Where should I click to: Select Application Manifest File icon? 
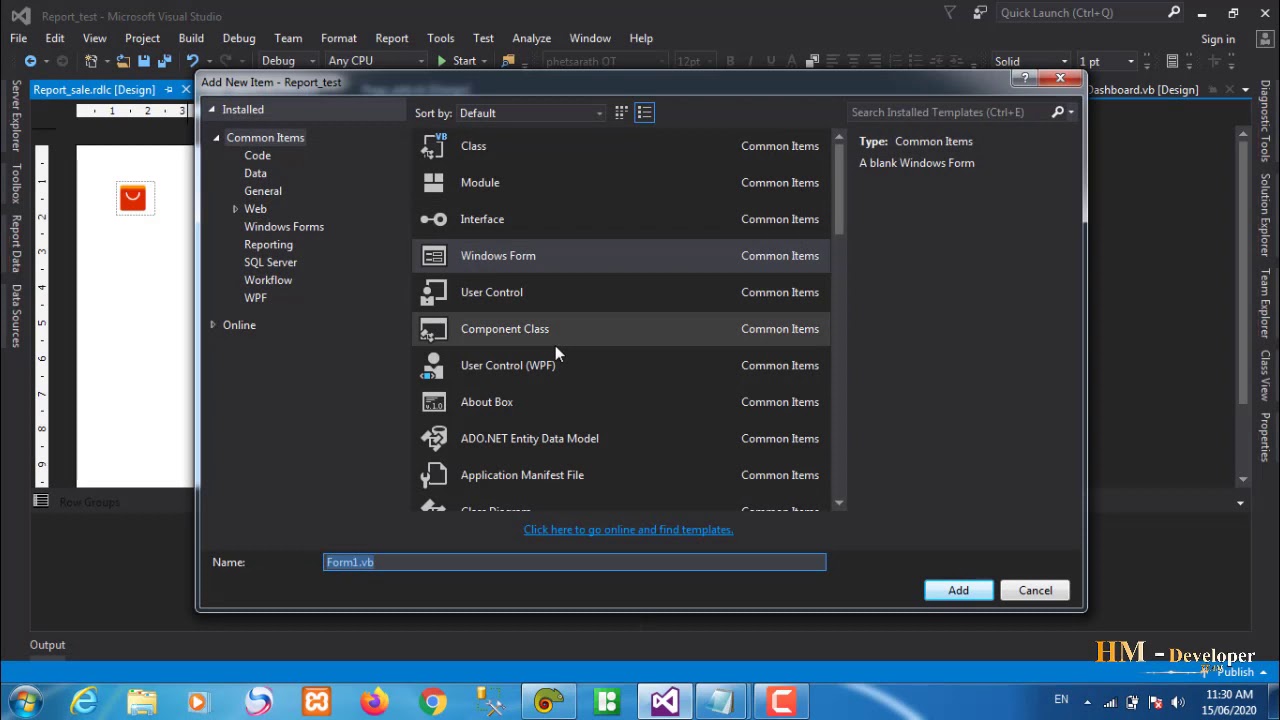[433, 475]
